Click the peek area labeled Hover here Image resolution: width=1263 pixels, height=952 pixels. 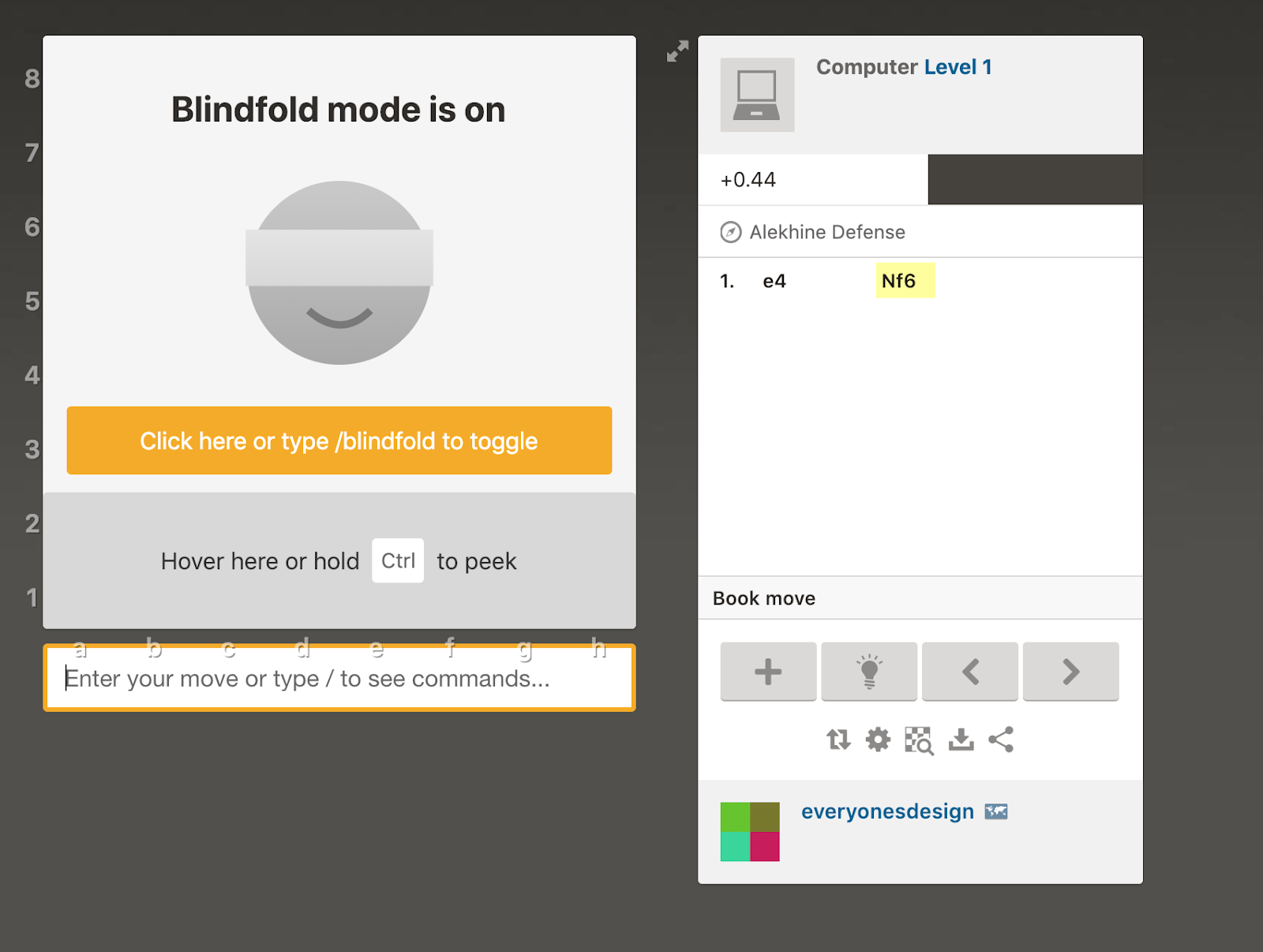click(x=339, y=560)
